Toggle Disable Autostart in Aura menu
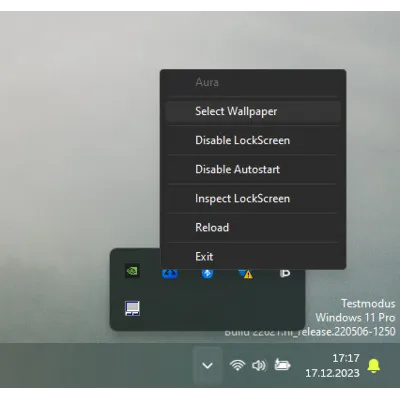The height and width of the screenshot is (400, 400). tap(253, 169)
